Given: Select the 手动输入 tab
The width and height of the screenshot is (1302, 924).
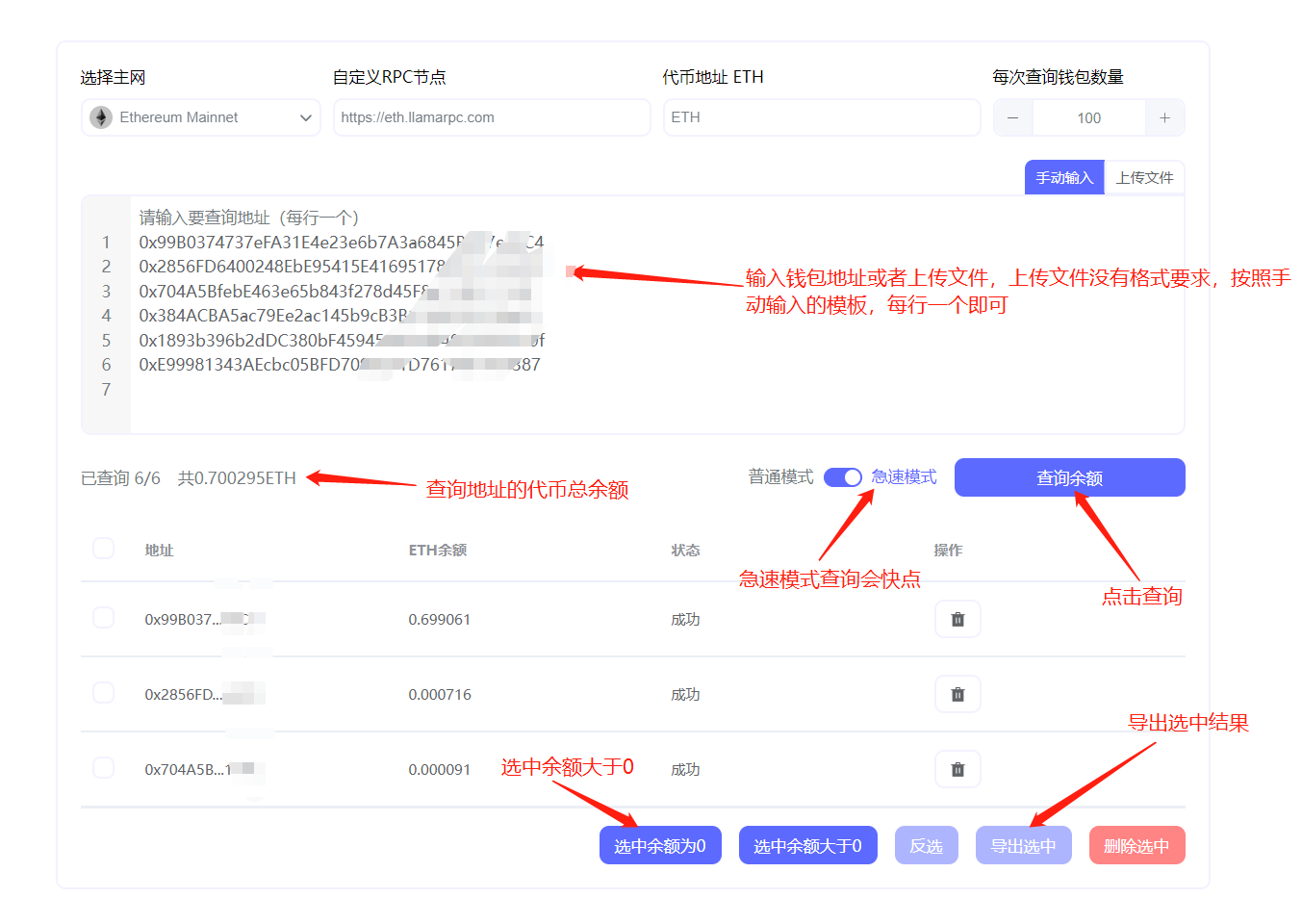Looking at the screenshot, I should [x=1063, y=177].
